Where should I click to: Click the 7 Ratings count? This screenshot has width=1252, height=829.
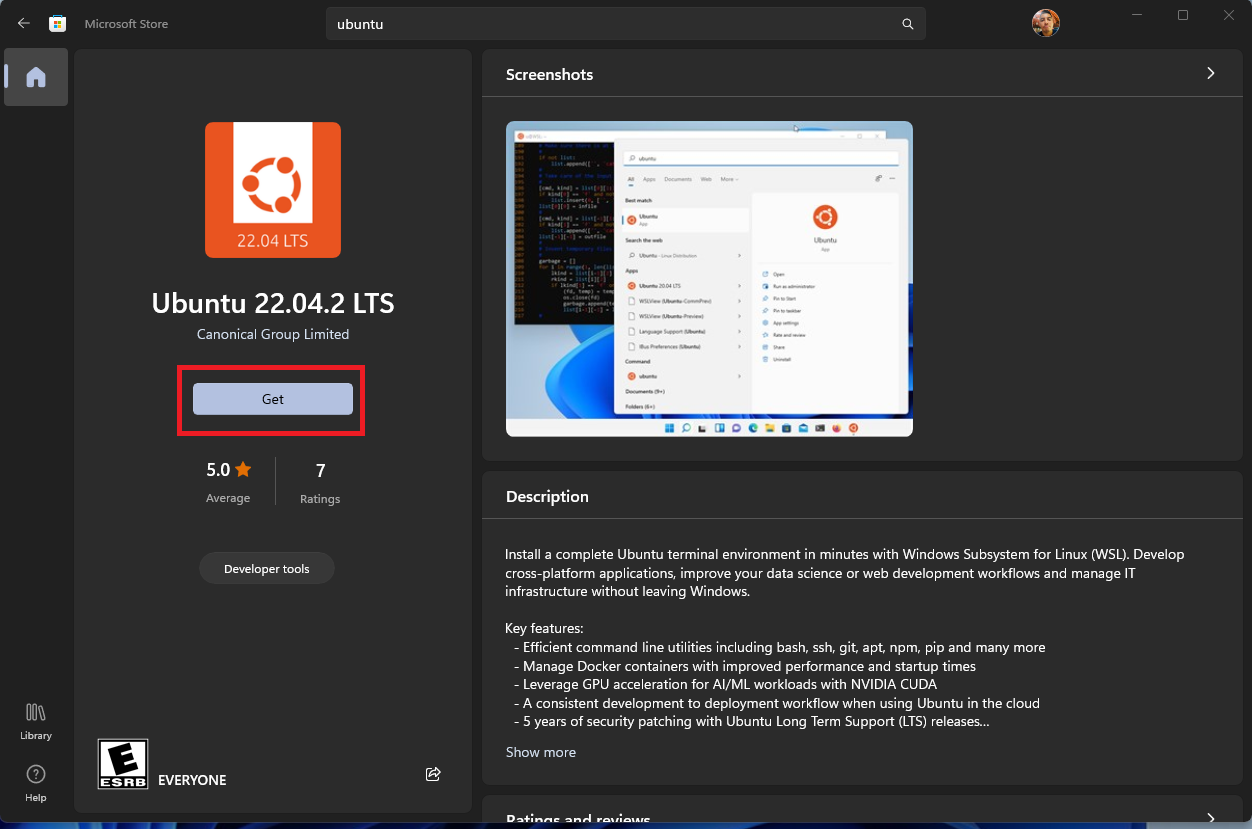click(x=320, y=470)
